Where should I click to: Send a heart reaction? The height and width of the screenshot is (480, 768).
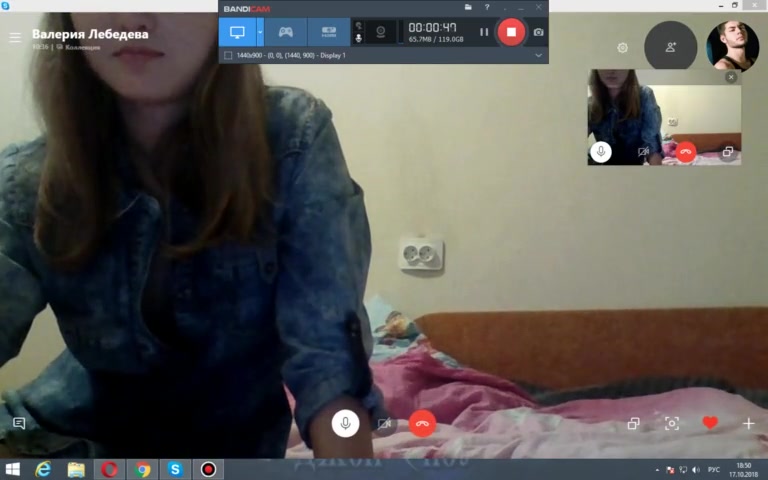coord(710,423)
